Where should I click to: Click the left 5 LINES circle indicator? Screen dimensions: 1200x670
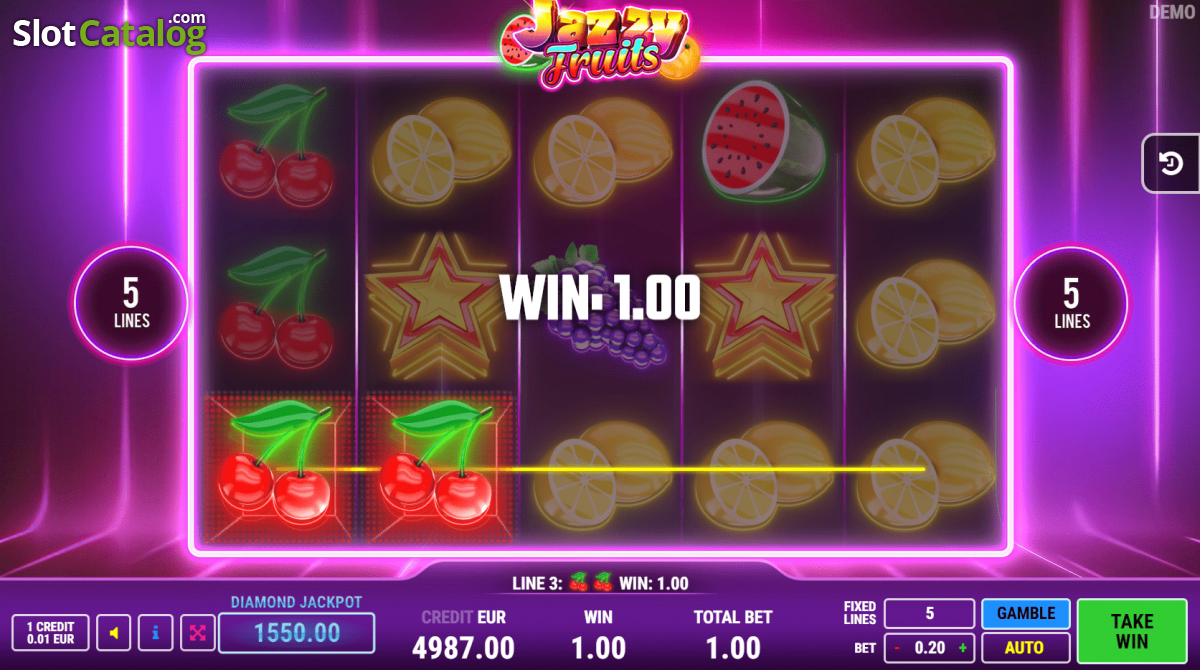tap(131, 302)
